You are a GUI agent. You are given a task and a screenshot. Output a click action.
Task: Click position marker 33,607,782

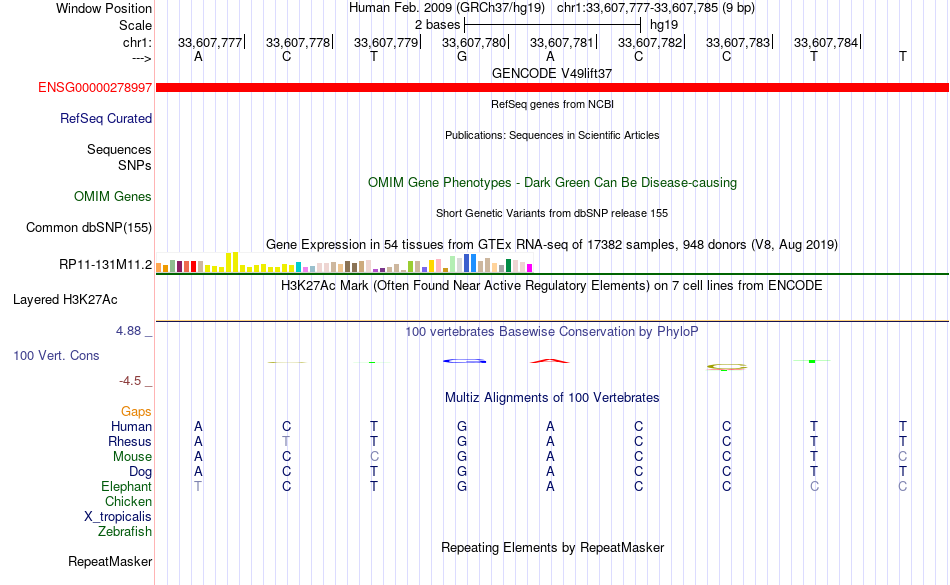pos(650,42)
